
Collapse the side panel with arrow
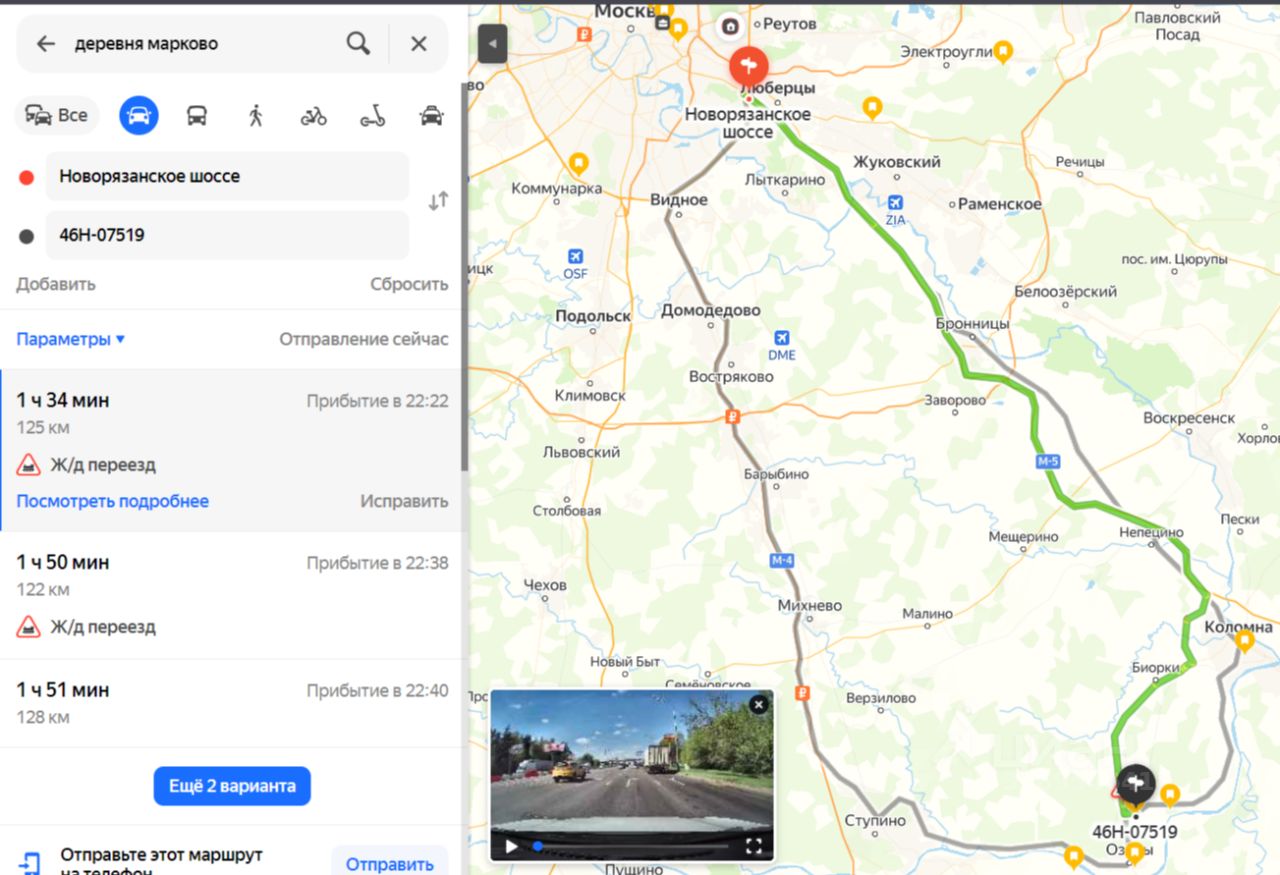tap(492, 44)
